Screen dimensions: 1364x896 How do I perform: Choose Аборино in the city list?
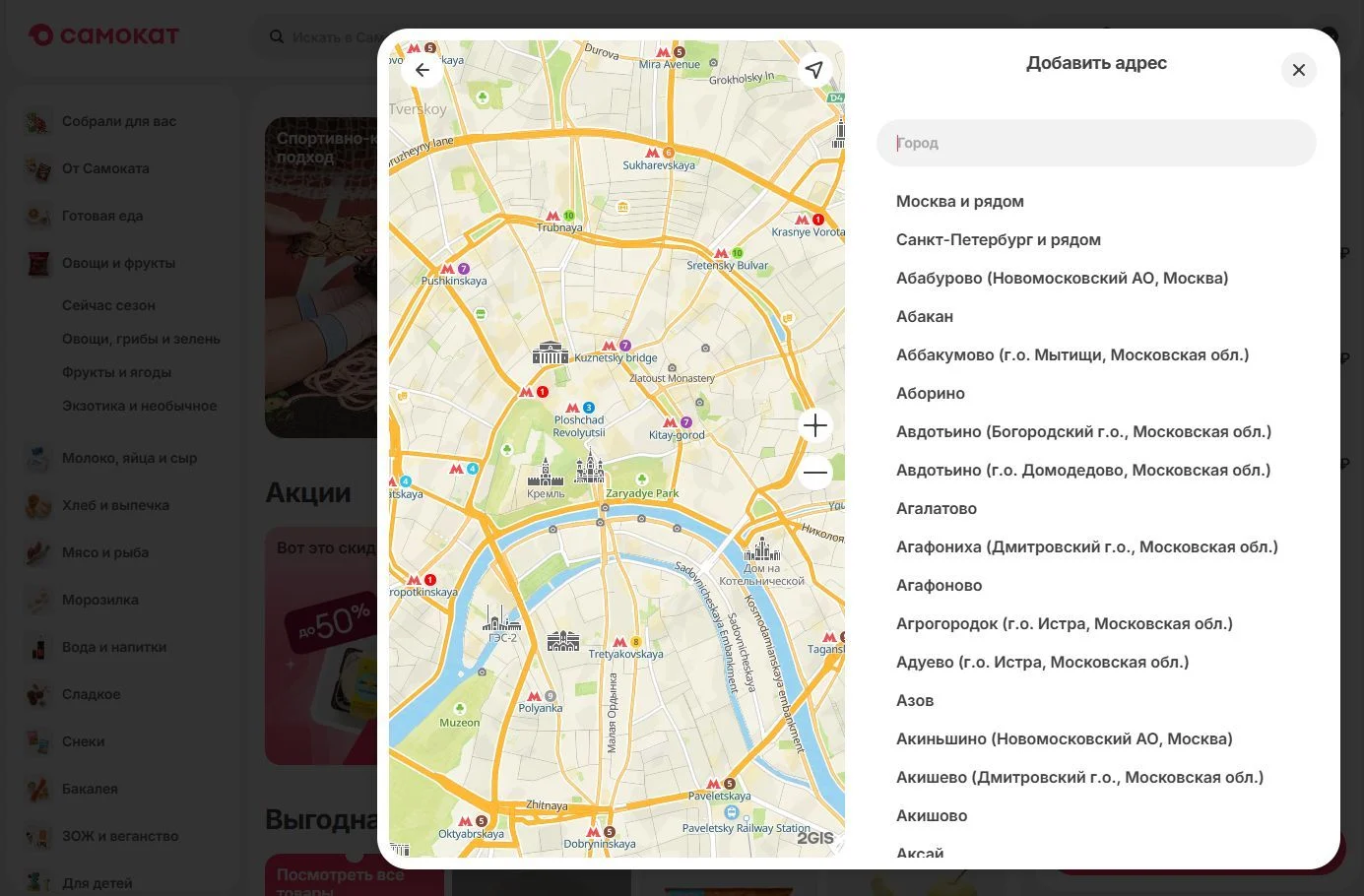click(931, 393)
